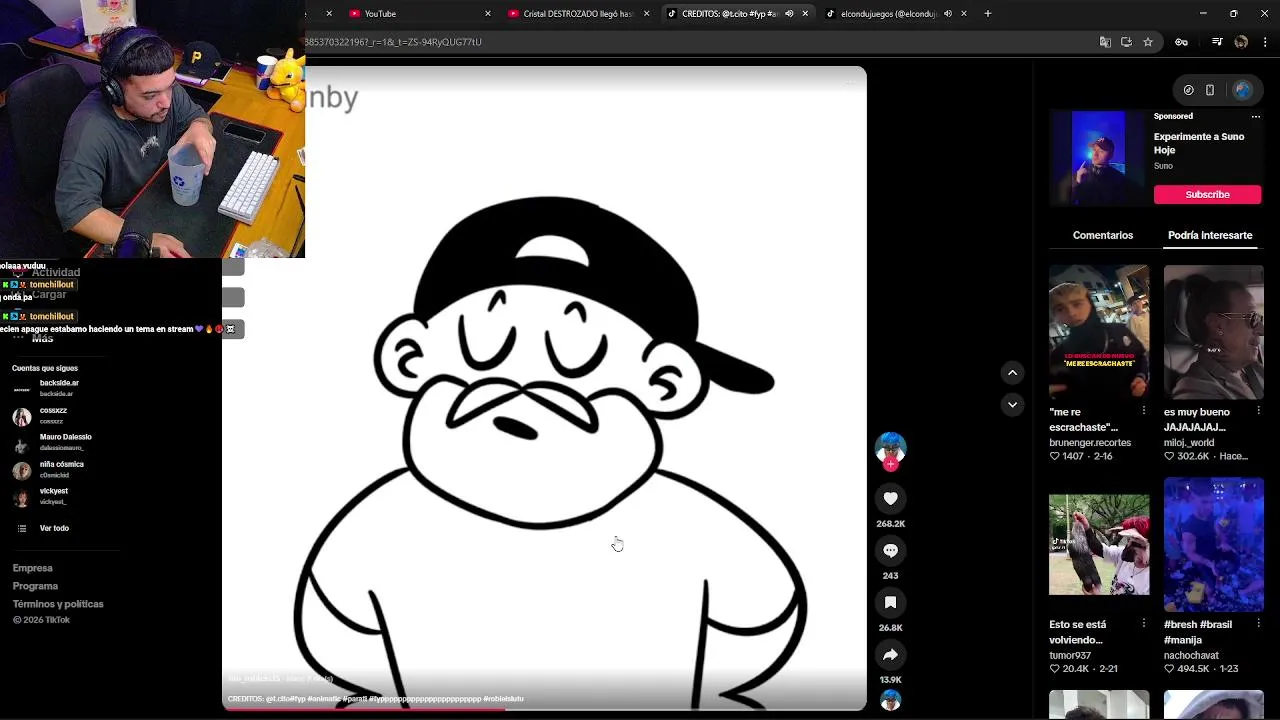
Task: Open backside.ar followed account
Action: point(60,388)
